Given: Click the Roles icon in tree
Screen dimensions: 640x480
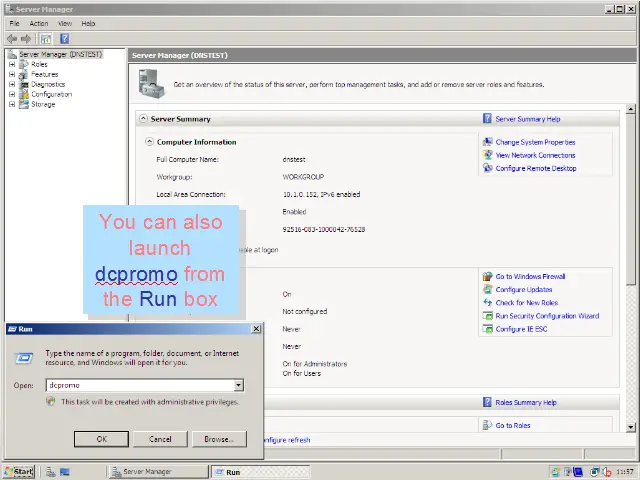Looking at the screenshot, I should (x=24, y=64).
